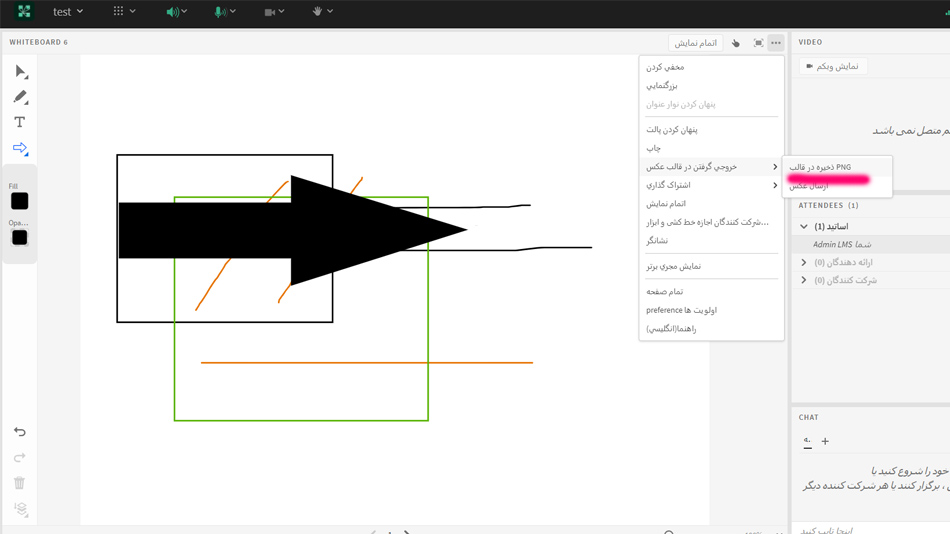Click the chat plus icon
The height and width of the screenshot is (534, 950).
[x=825, y=441]
